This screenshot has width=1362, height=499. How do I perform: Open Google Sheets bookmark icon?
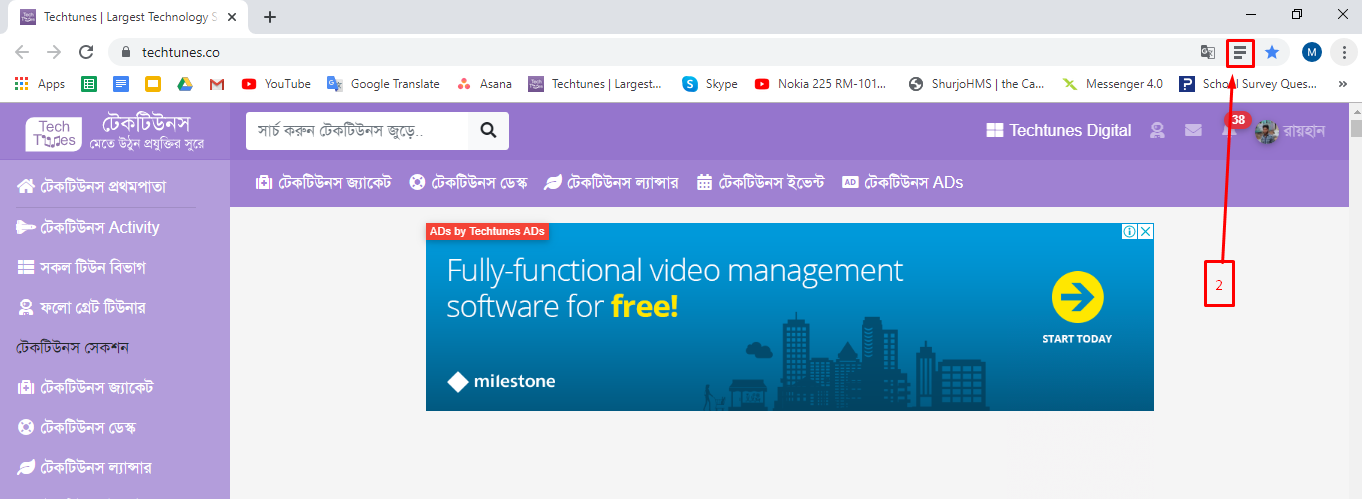[89, 84]
